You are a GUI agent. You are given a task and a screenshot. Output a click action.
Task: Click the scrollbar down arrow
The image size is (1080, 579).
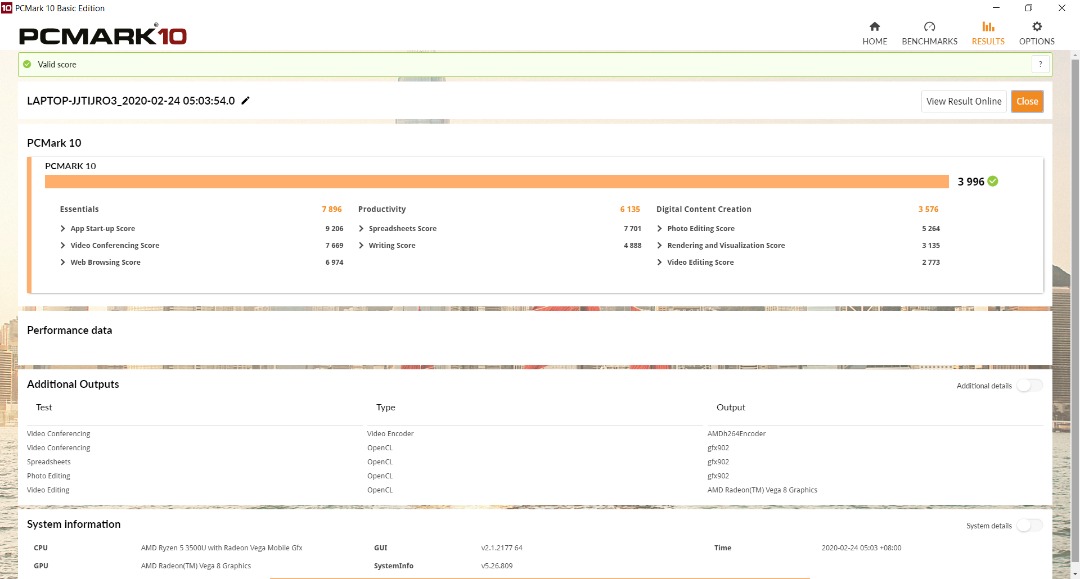[x=1074, y=573]
